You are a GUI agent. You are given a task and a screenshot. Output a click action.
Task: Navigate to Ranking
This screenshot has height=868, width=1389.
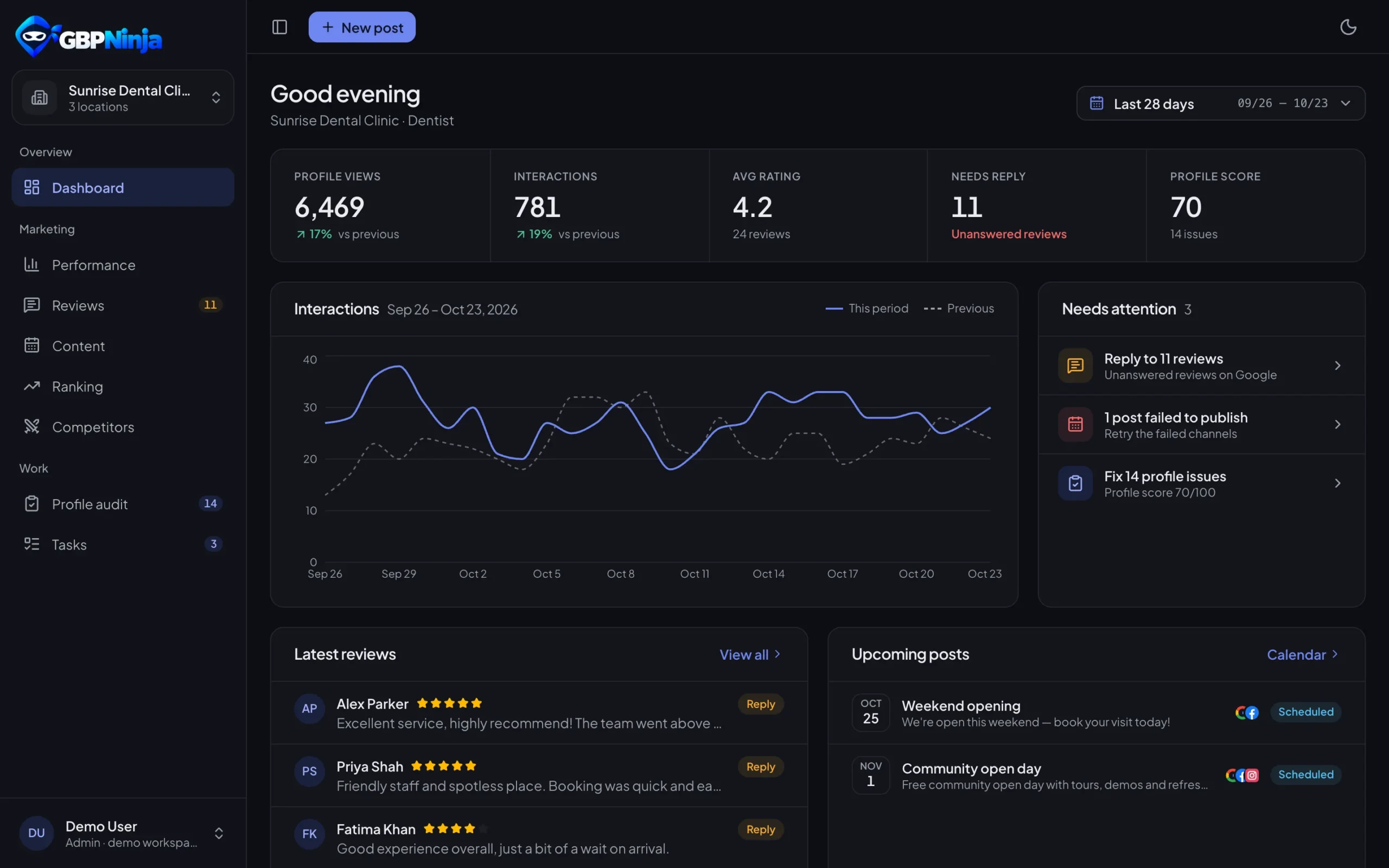point(123,386)
